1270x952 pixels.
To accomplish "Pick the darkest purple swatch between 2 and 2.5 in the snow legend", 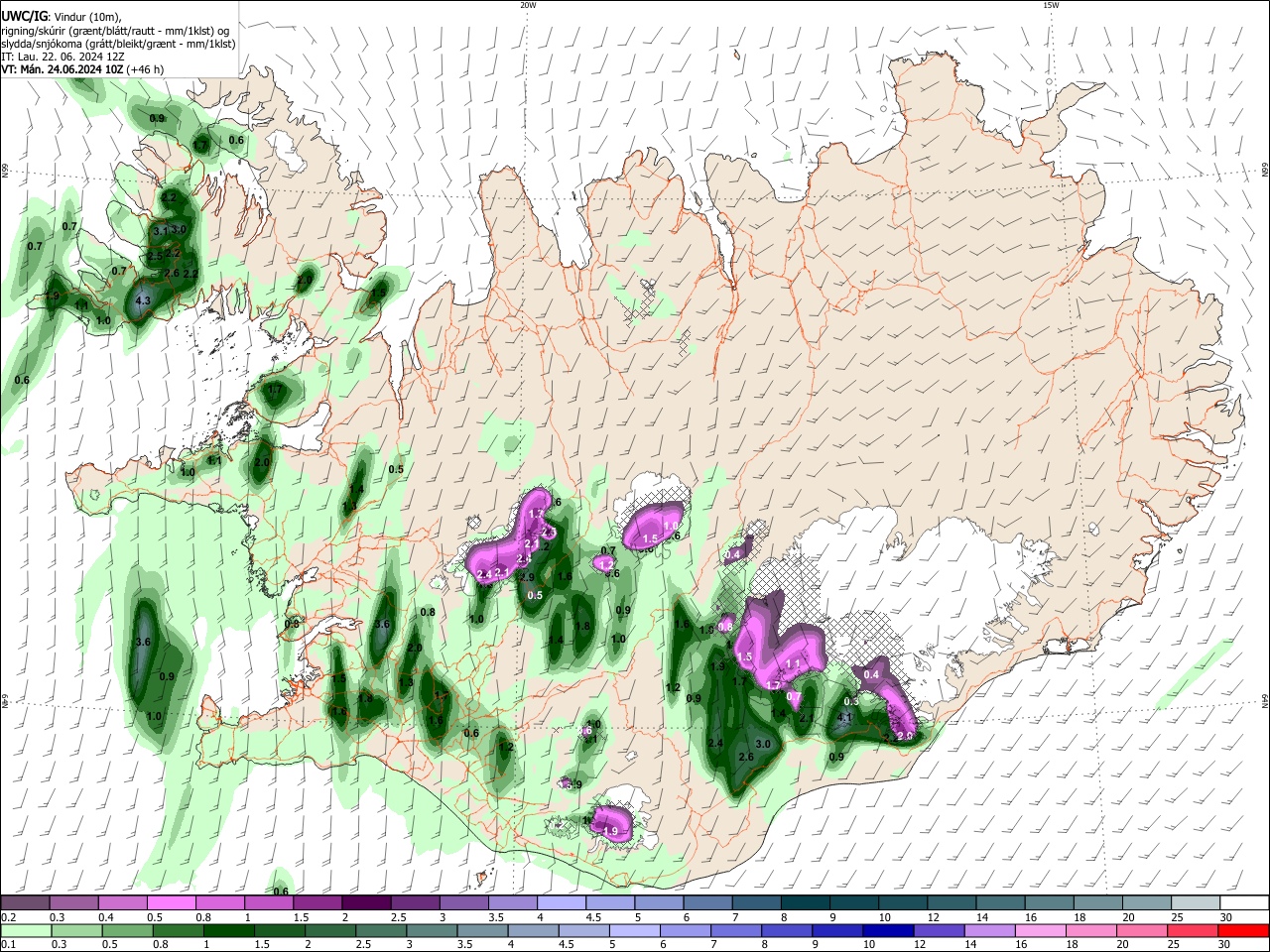I will point(366,903).
